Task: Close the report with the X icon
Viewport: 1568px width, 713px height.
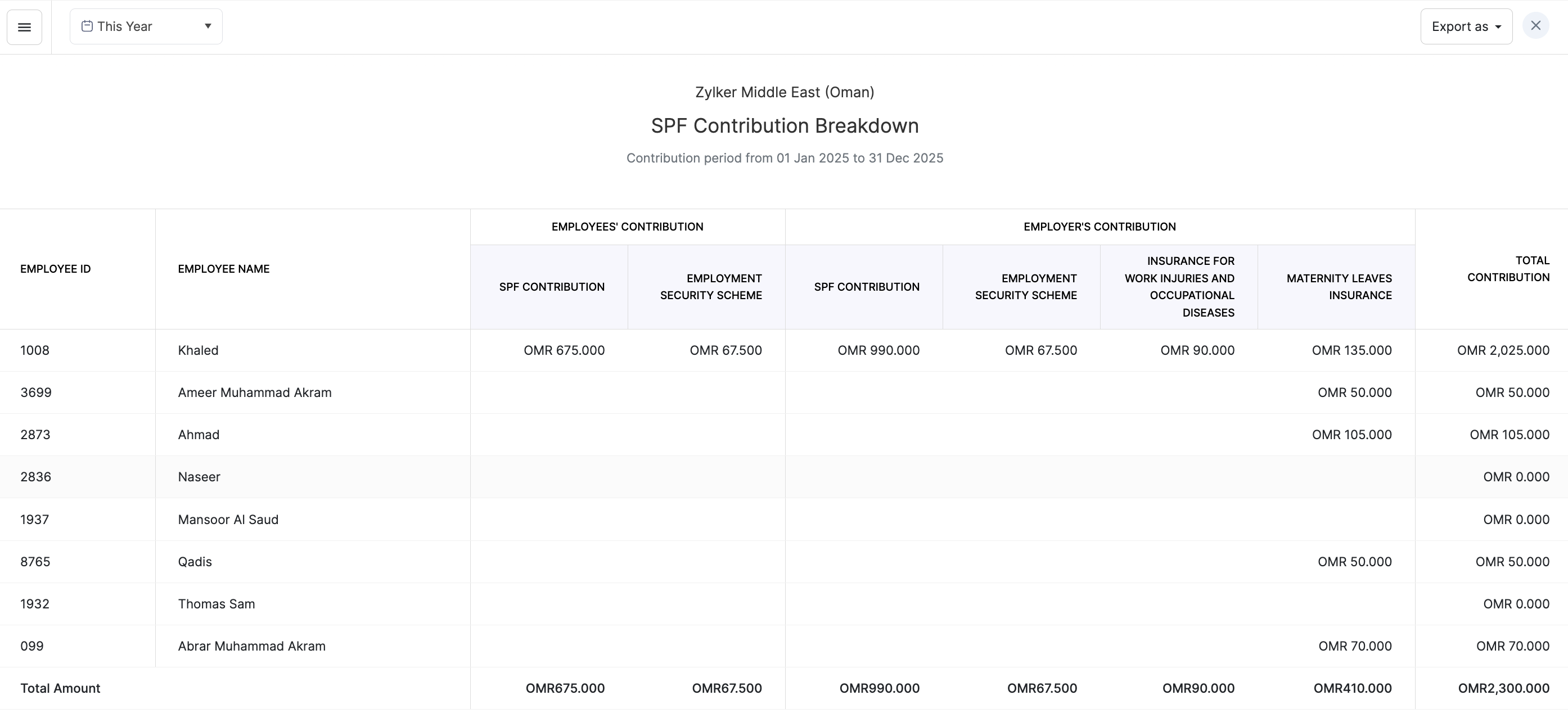Action: click(1535, 26)
